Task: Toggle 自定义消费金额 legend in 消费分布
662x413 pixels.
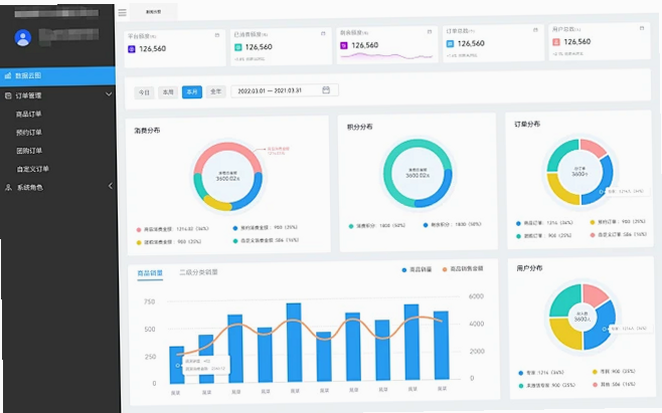Action: point(266,240)
